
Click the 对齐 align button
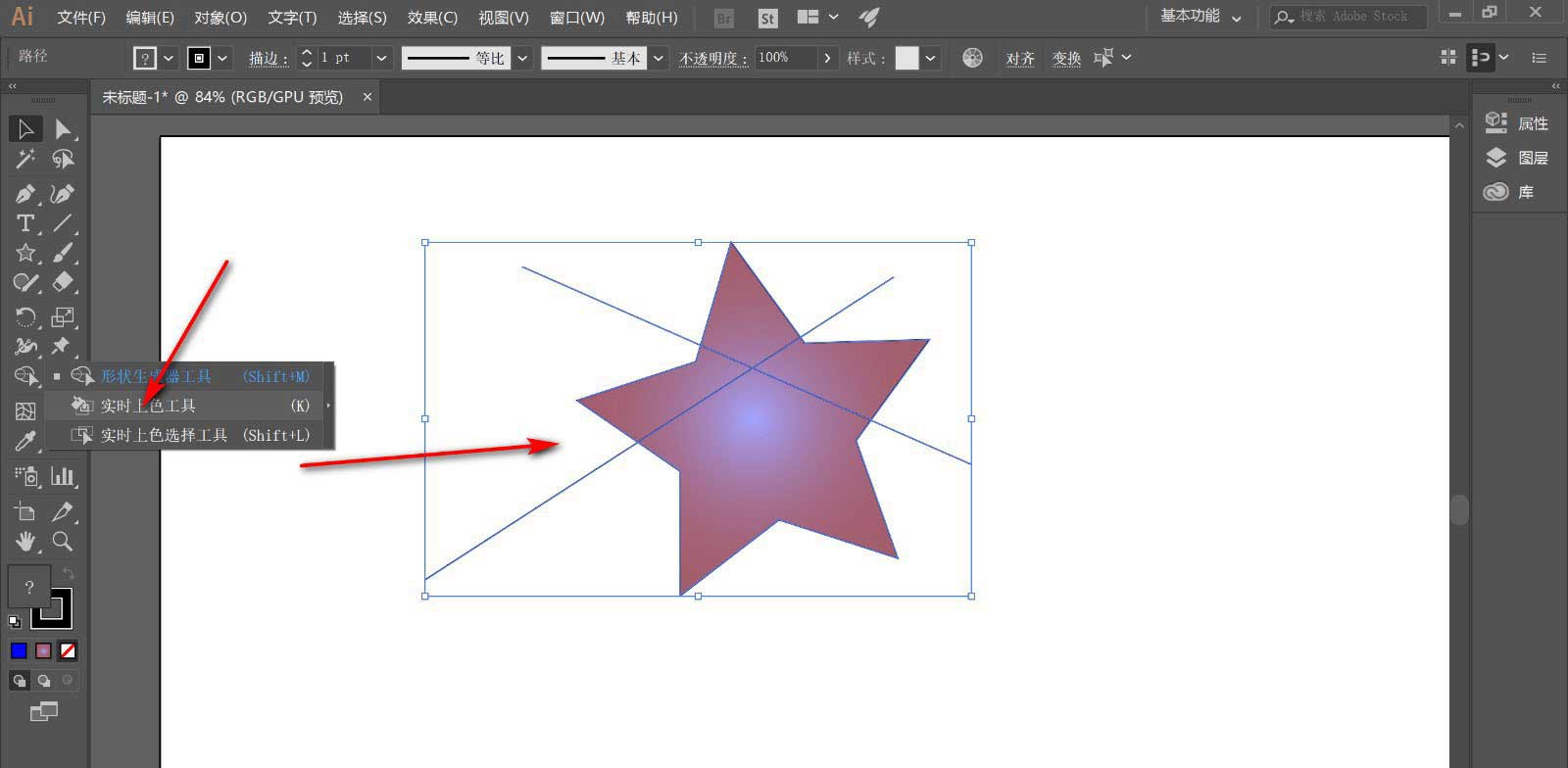pos(1020,58)
